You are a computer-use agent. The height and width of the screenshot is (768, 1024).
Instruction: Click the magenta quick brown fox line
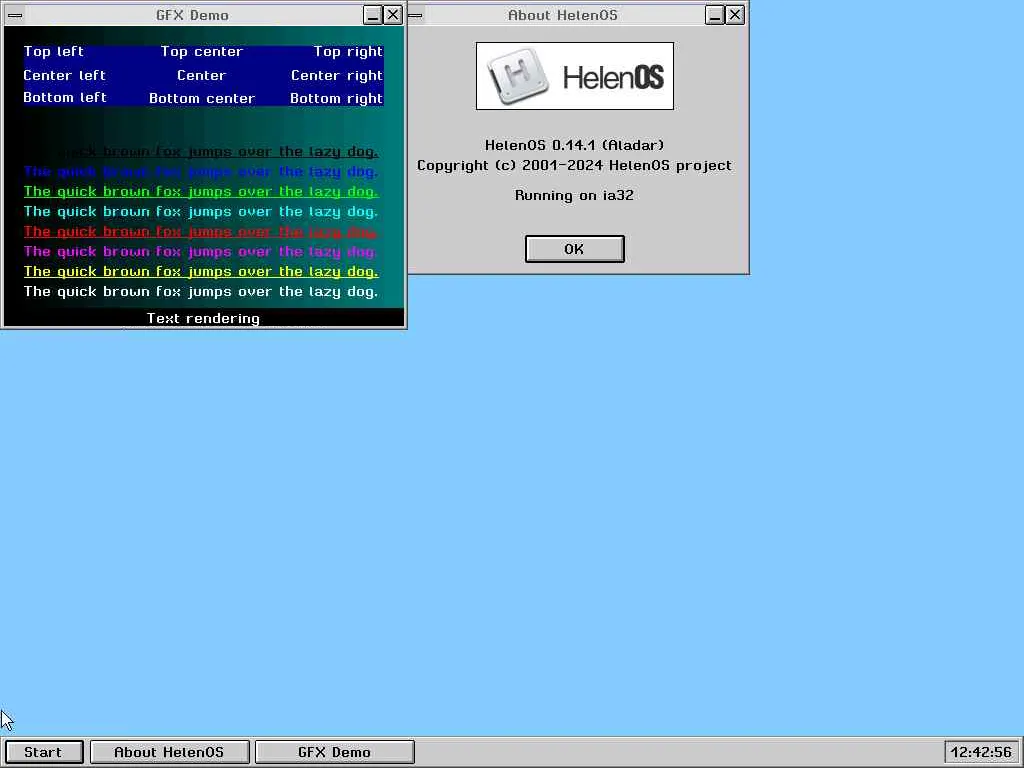point(201,251)
